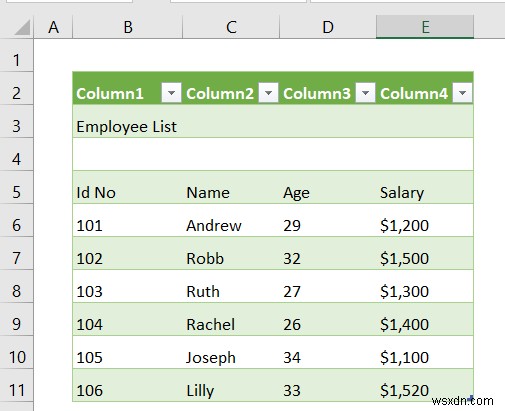Viewport: 505px width, 411px height.
Task: Click the Column4 header cell text
Action: tap(414, 94)
